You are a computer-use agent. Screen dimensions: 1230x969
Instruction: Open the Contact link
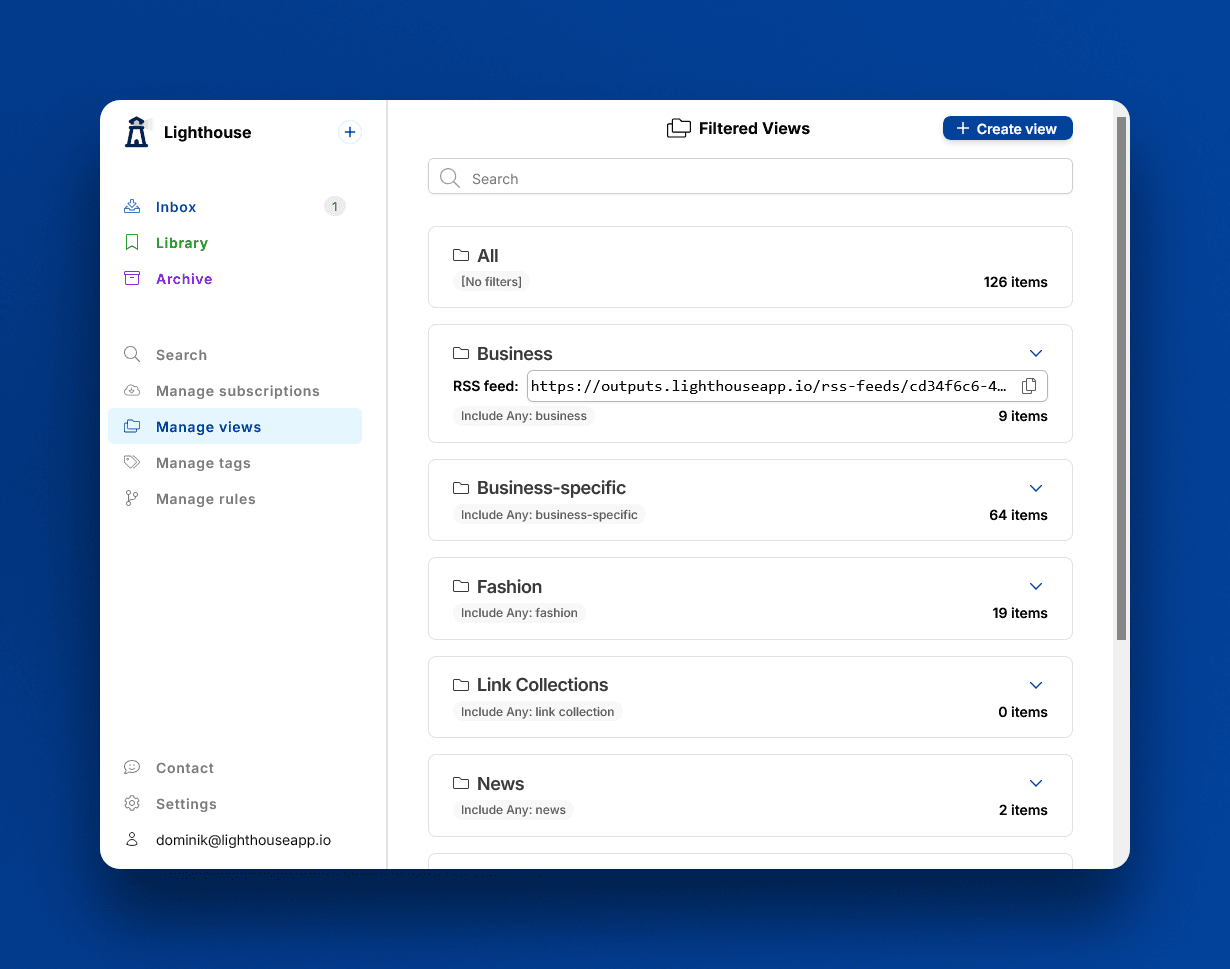pyautogui.click(x=184, y=768)
